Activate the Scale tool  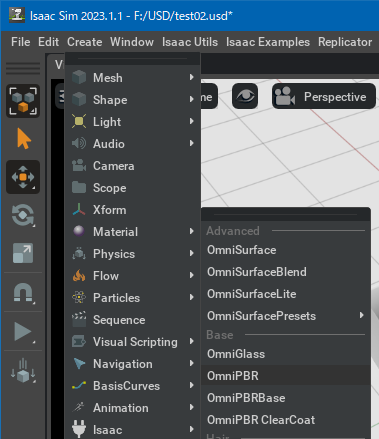point(23,253)
